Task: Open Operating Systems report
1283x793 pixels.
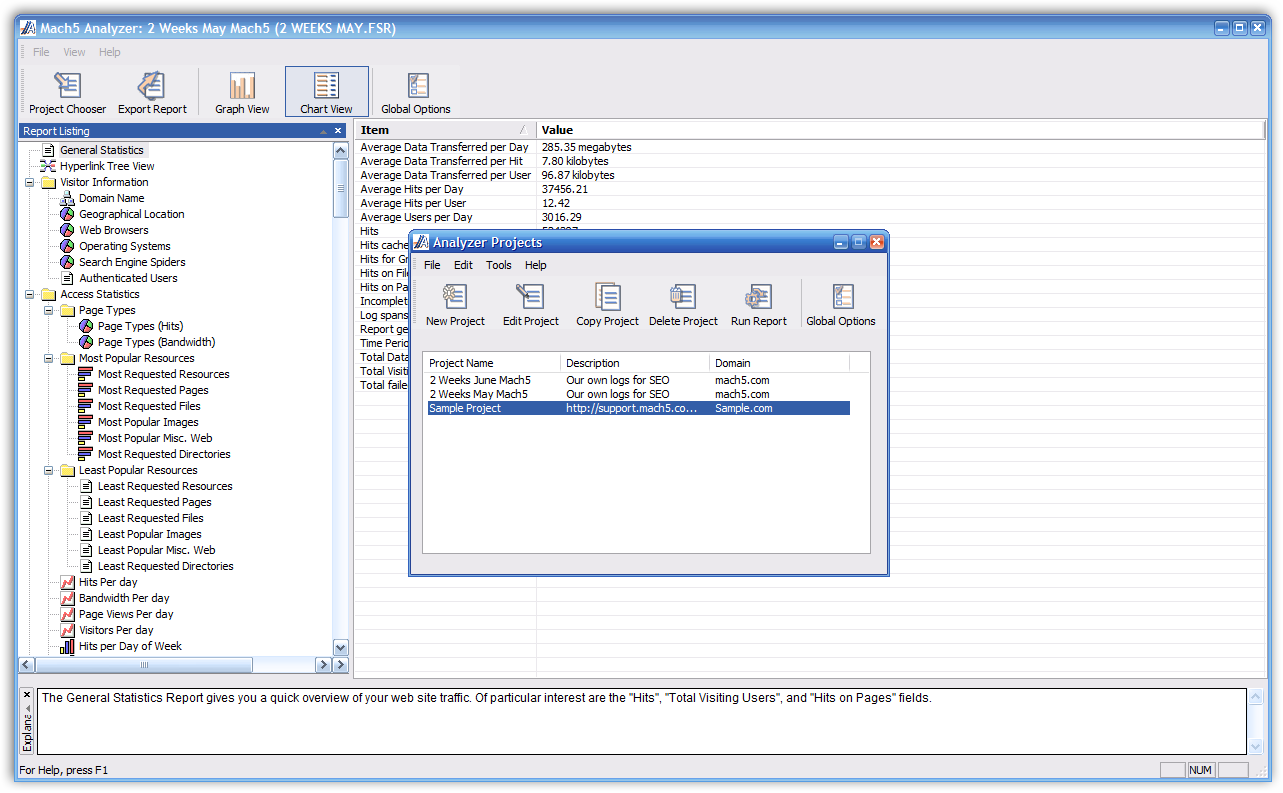Action: tap(124, 246)
